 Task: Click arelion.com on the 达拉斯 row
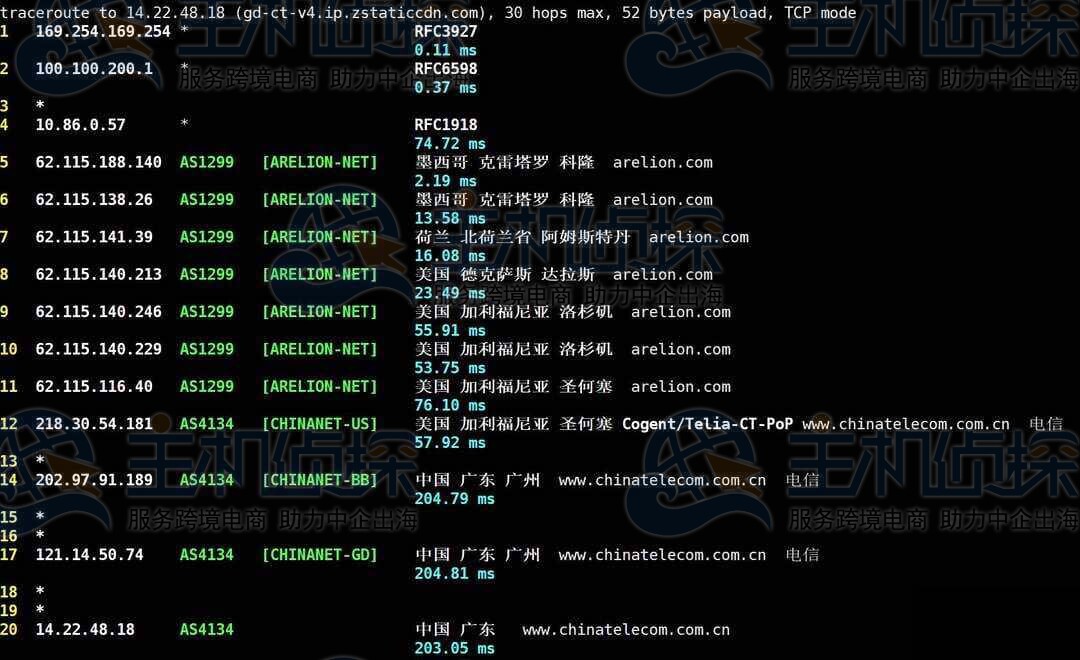point(663,274)
